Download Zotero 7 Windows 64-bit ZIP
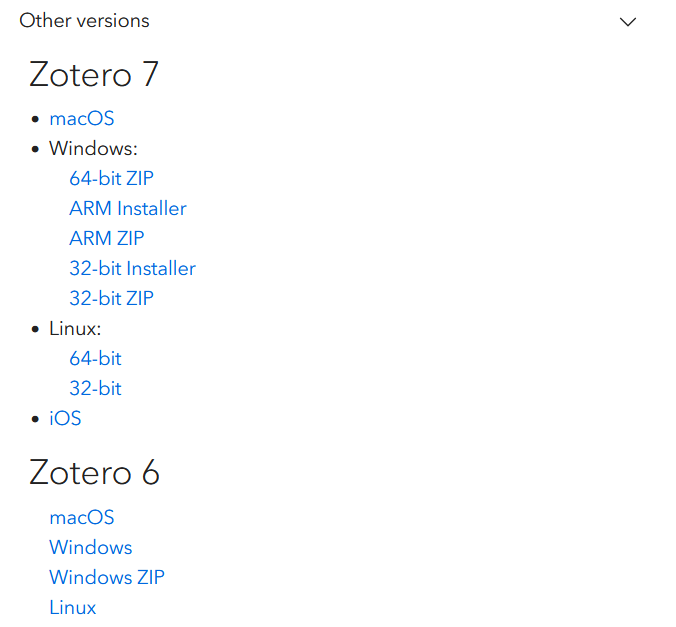The width and height of the screenshot is (676, 627). [x=112, y=179]
